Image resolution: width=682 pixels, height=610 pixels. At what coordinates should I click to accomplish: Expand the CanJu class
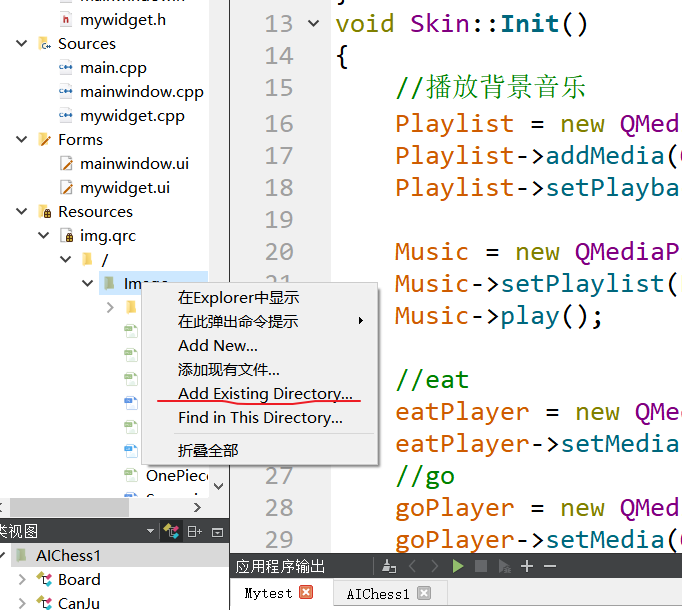[22, 603]
